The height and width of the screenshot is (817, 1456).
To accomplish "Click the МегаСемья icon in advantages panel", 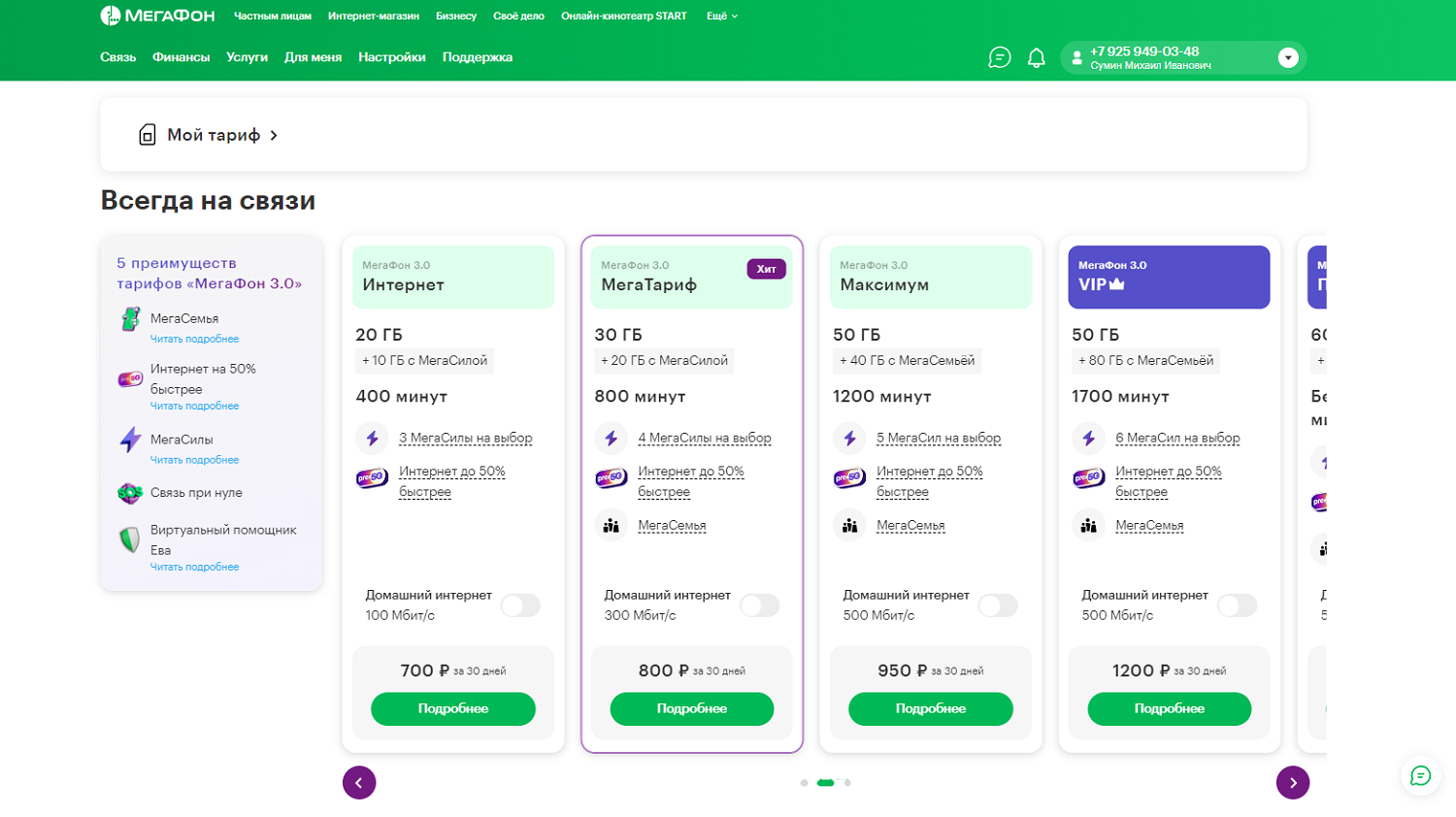I will pos(130,319).
